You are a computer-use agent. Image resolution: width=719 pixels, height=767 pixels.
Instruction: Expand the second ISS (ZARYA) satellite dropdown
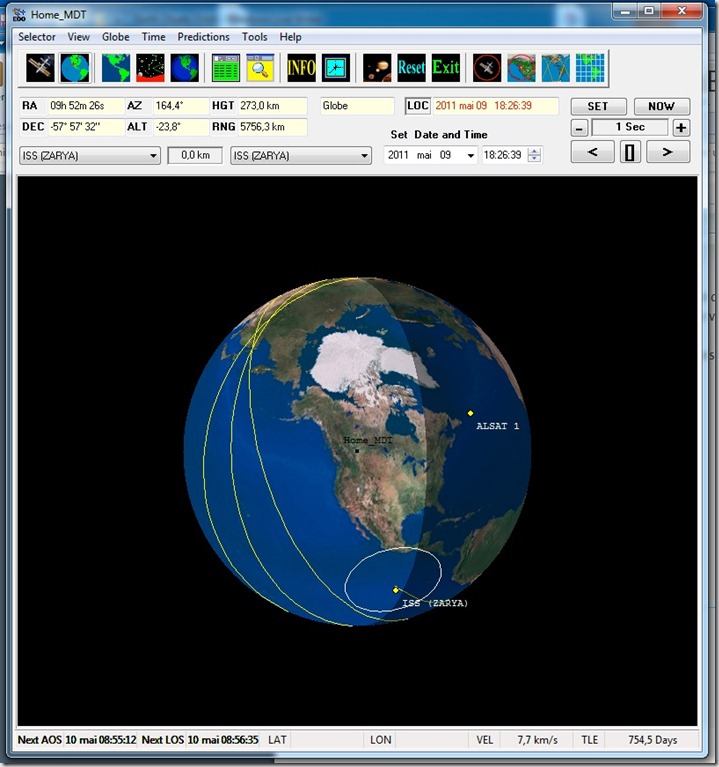tap(364, 156)
